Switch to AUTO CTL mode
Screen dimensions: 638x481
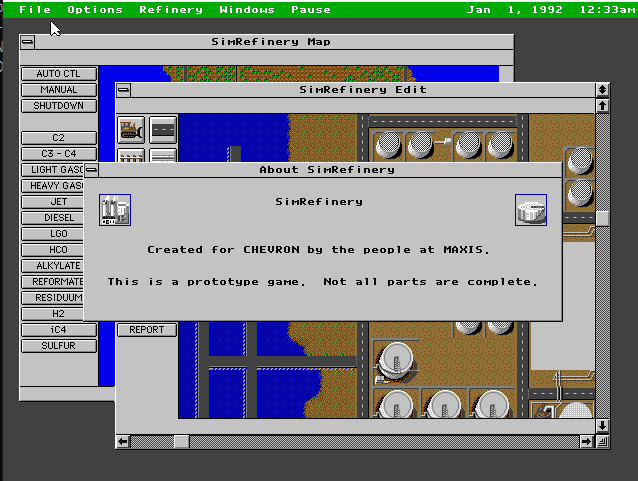[58, 74]
